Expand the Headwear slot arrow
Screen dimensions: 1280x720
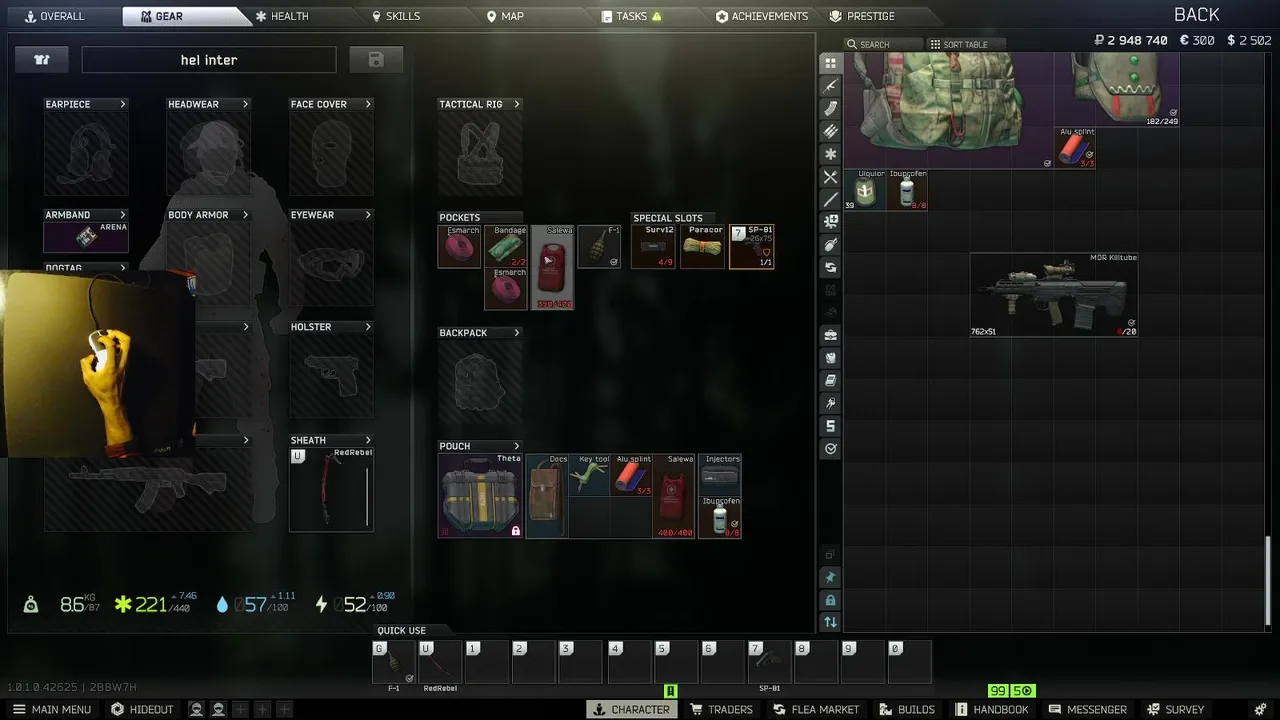click(x=245, y=104)
